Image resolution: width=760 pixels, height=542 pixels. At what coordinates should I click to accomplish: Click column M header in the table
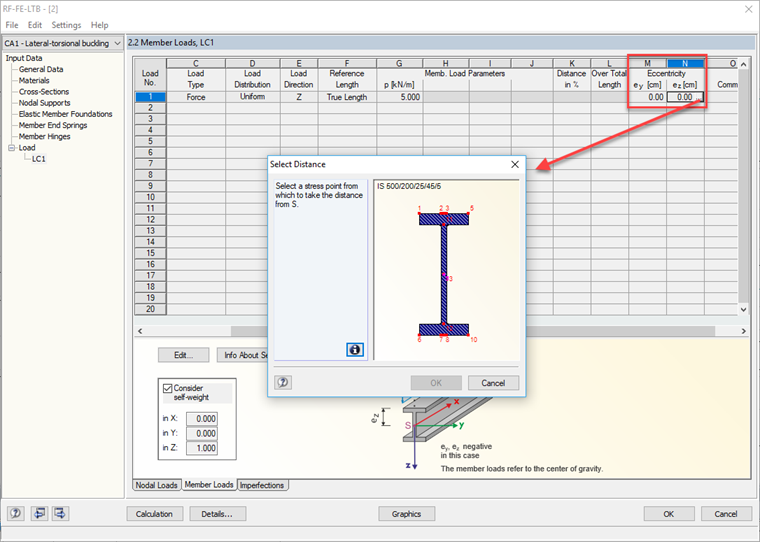[648, 64]
